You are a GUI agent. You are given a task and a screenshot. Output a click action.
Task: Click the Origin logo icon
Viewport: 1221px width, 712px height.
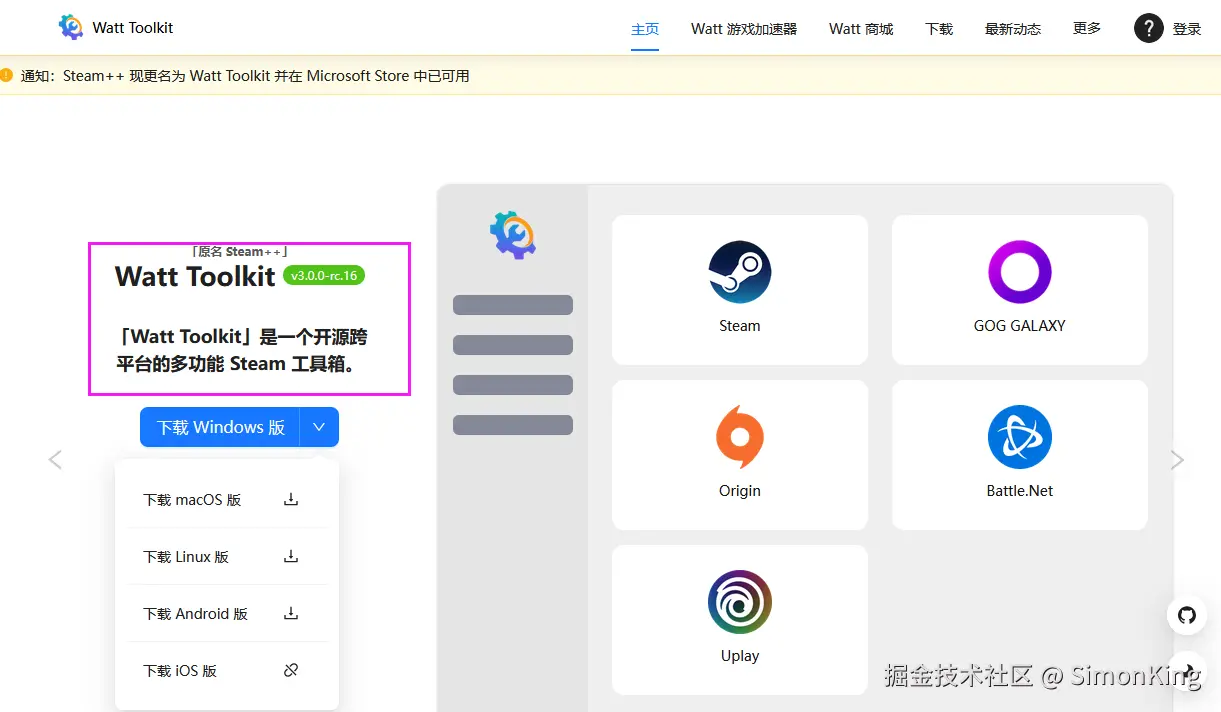740,437
